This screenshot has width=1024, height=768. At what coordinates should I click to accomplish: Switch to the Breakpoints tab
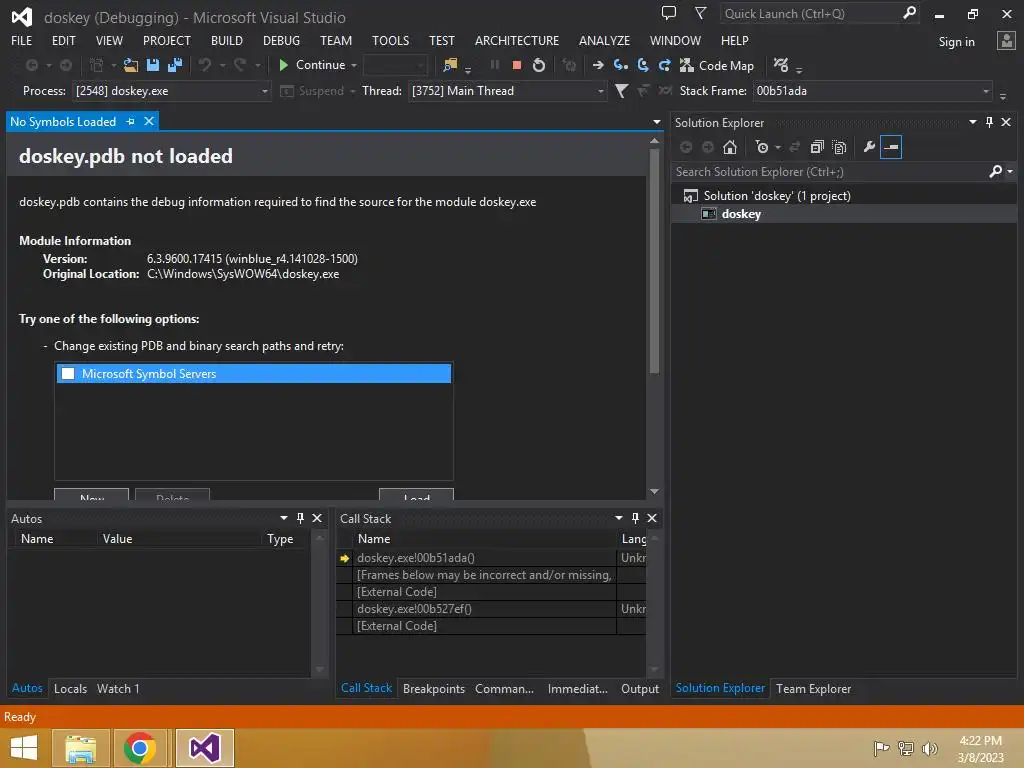tap(434, 688)
